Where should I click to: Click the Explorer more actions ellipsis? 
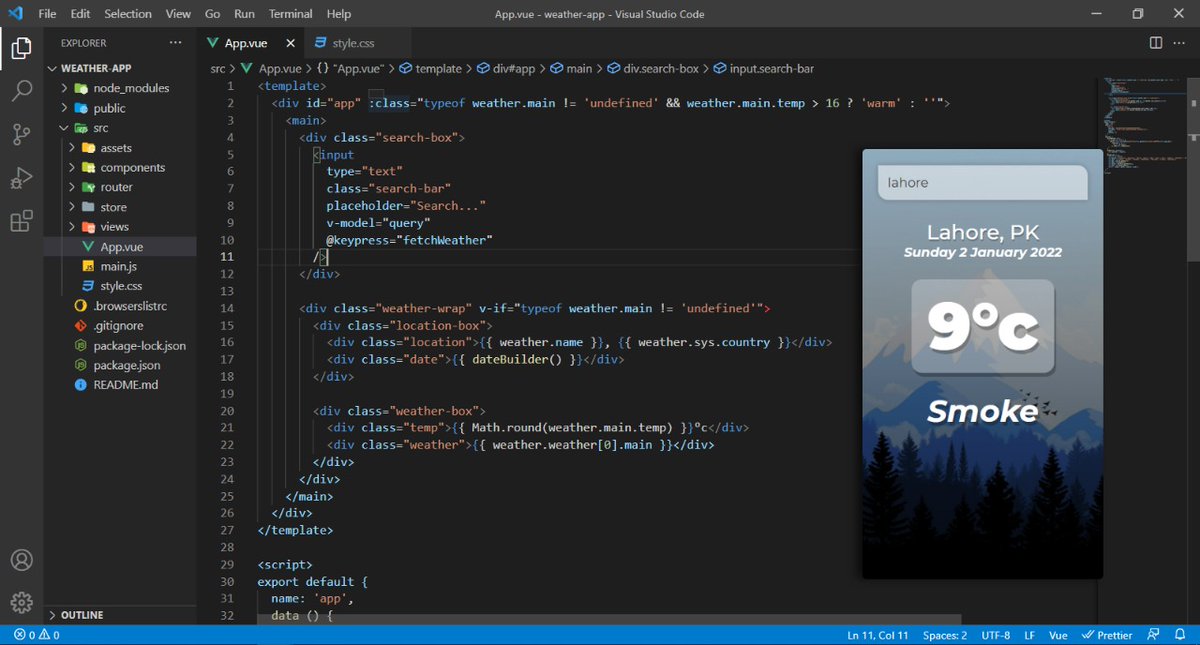pos(176,43)
